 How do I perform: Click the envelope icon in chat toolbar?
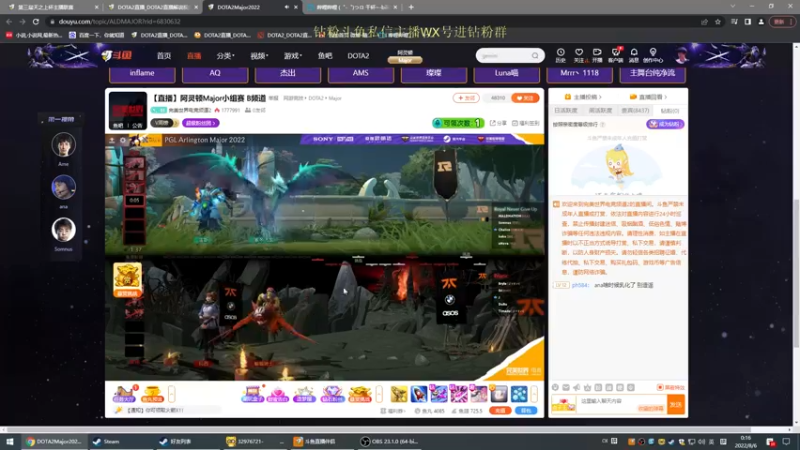pyautogui.click(x=566, y=388)
